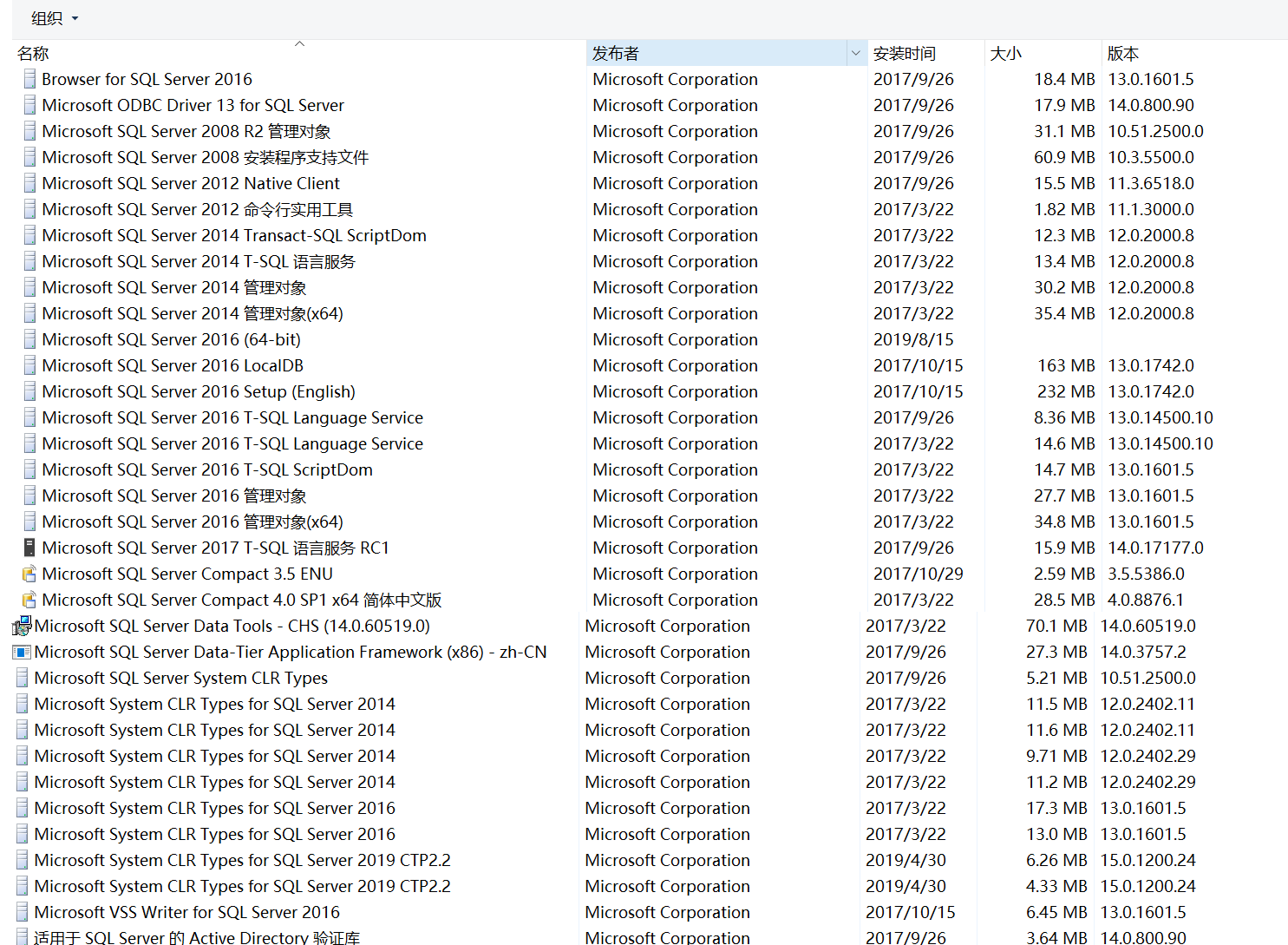
Task: Select Microsoft SQL Server 2016 (64-bit)
Action: 172,339
